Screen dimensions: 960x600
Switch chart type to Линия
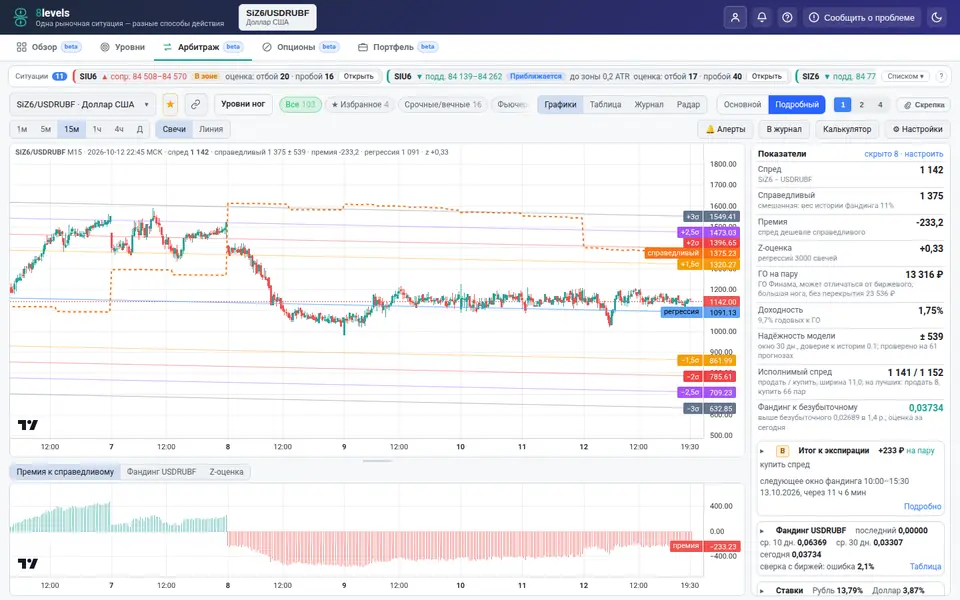click(x=211, y=129)
